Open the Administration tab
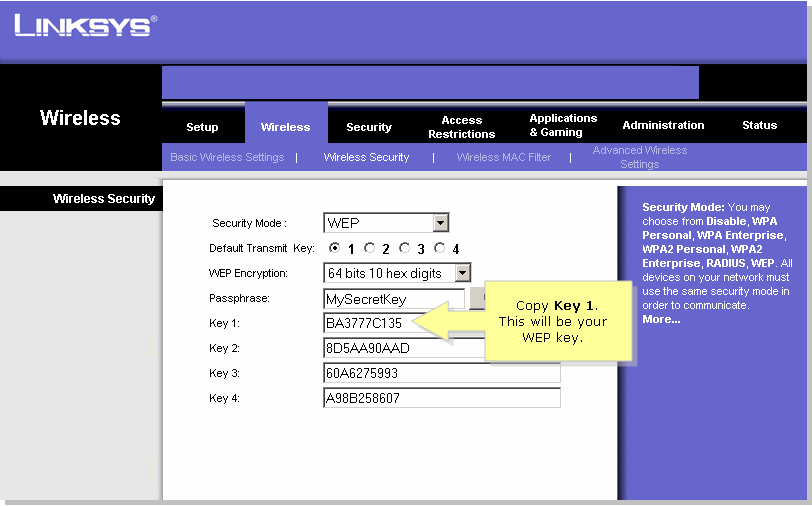 point(663,125)
